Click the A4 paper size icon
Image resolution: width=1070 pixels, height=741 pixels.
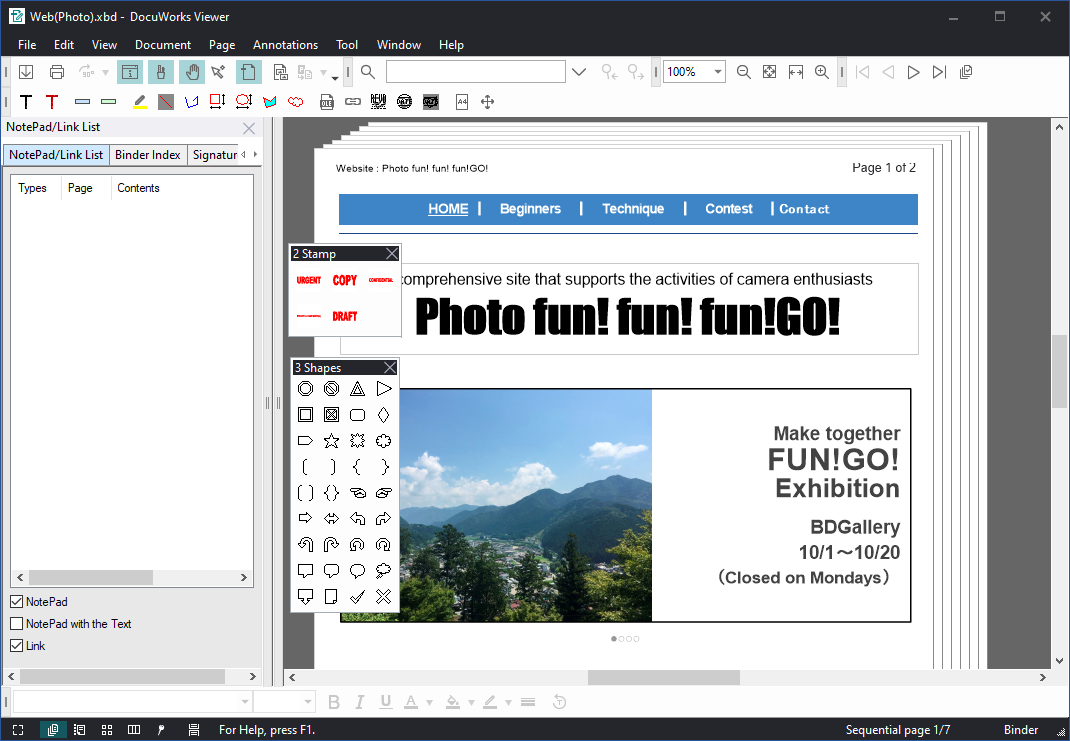[x=462, y=102]
